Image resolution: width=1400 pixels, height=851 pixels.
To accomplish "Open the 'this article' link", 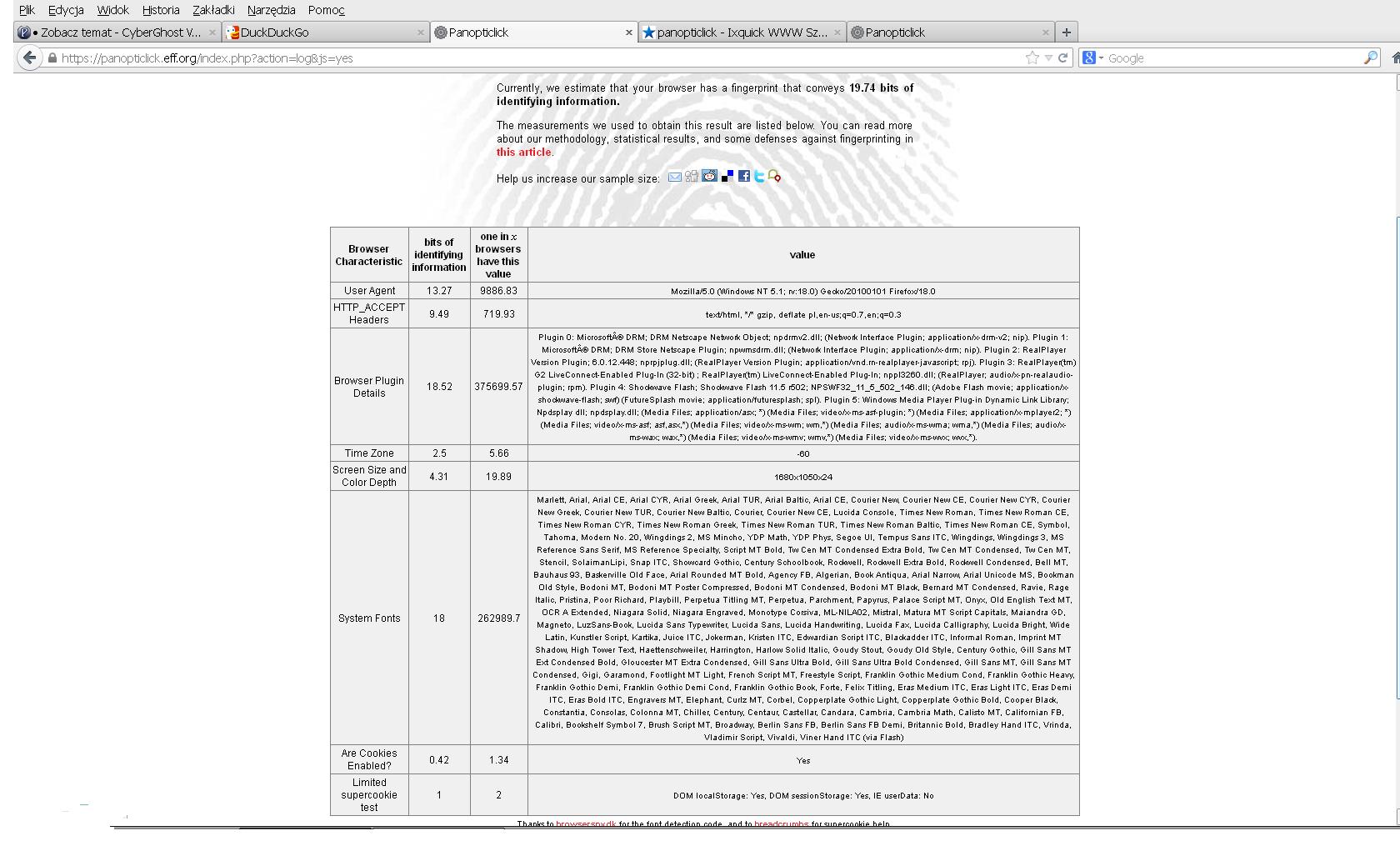I will [x=523, y=153].
